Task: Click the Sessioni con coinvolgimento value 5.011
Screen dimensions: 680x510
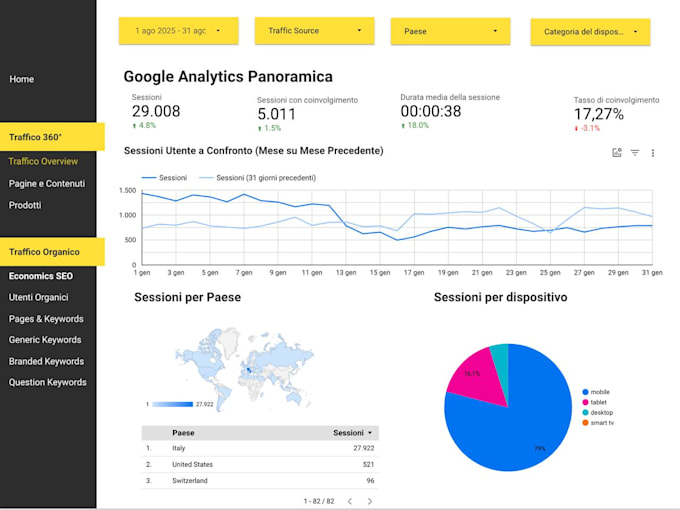Action: tap(276, 114)
